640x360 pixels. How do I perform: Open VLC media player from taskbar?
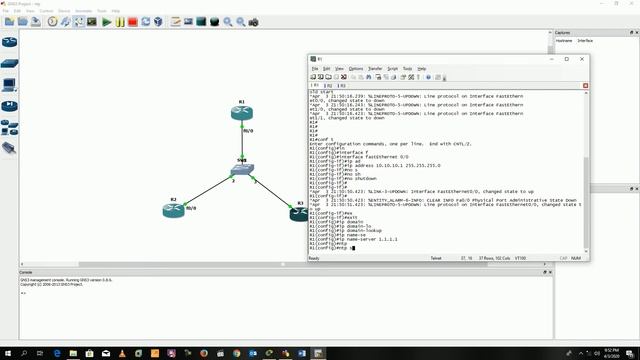pyautogui.click(x=122, y=353)
